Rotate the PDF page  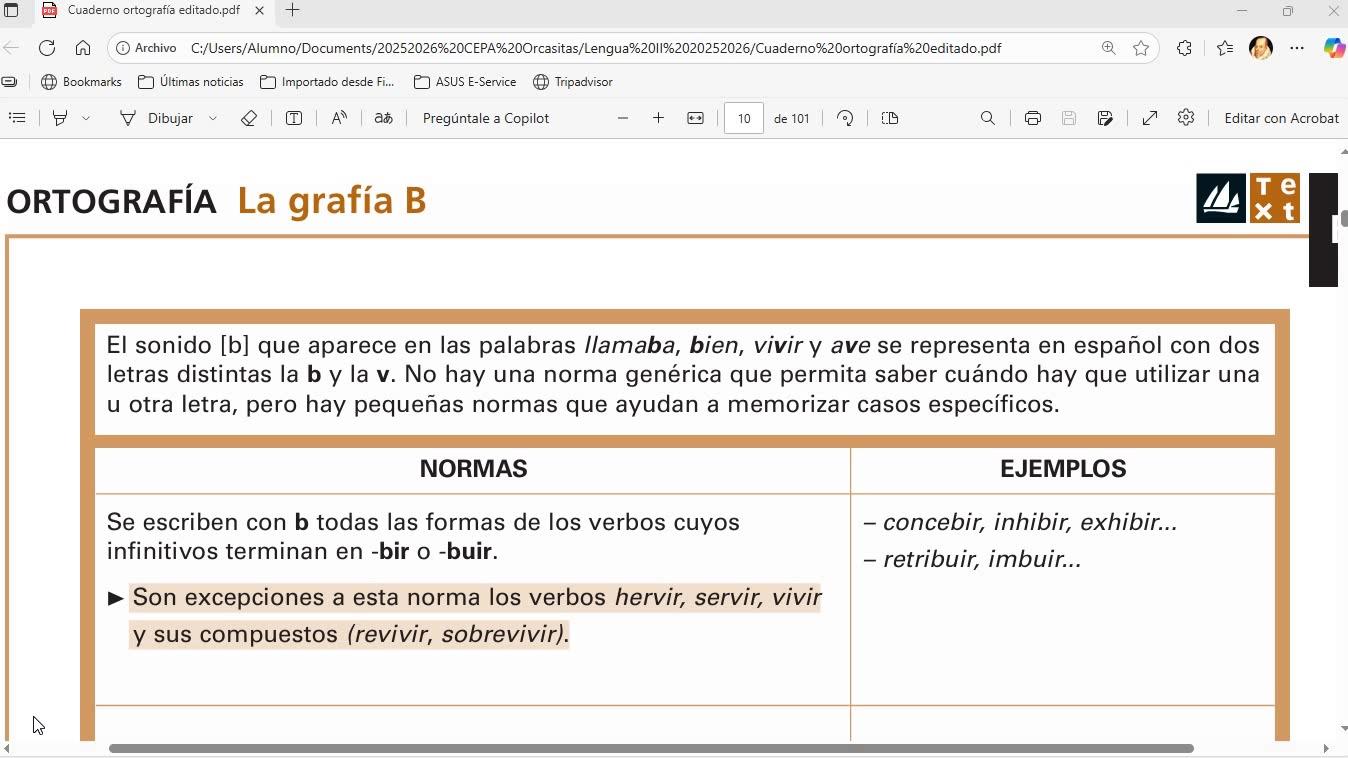click(845, 118)
